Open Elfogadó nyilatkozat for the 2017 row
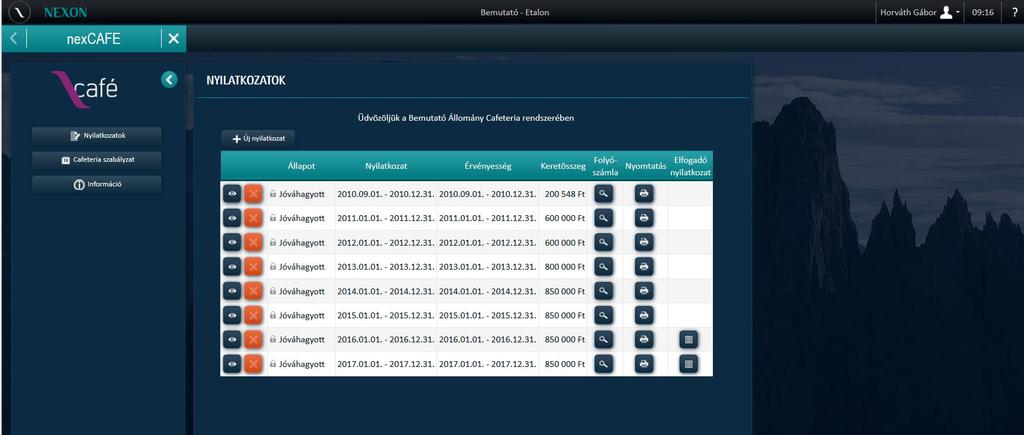This screenshot has height=435, width=1024. tap(688, 364)
